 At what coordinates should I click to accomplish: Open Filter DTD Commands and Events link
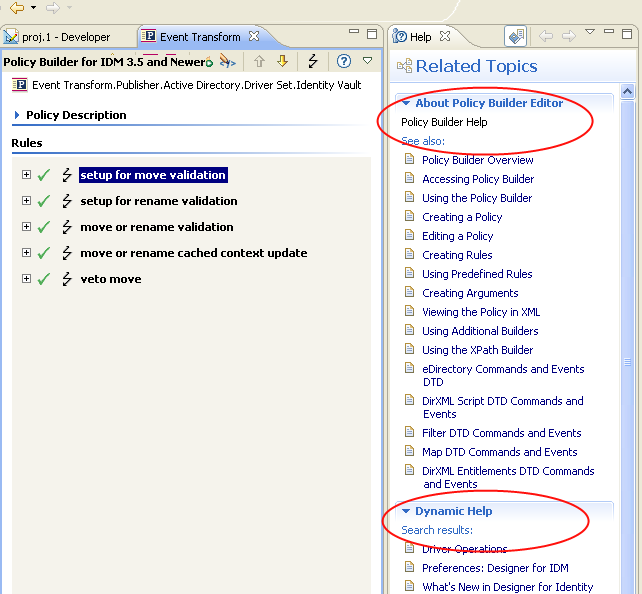[x=502, y=433]
